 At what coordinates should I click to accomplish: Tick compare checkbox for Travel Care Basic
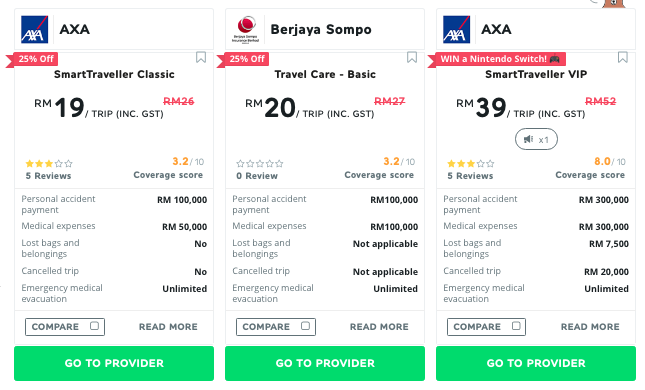pos(305,326)
